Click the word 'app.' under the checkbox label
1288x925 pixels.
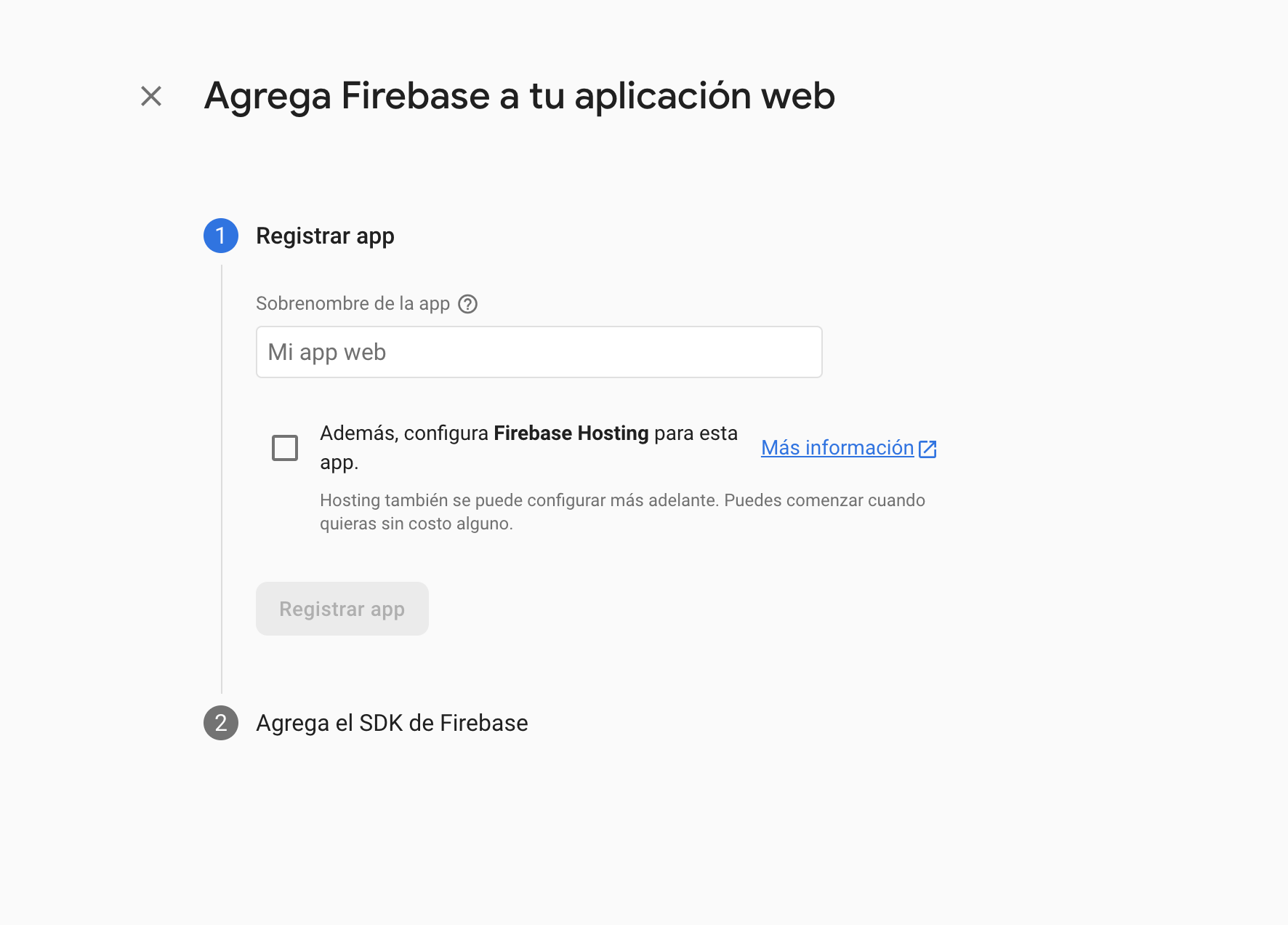[339, 462]
